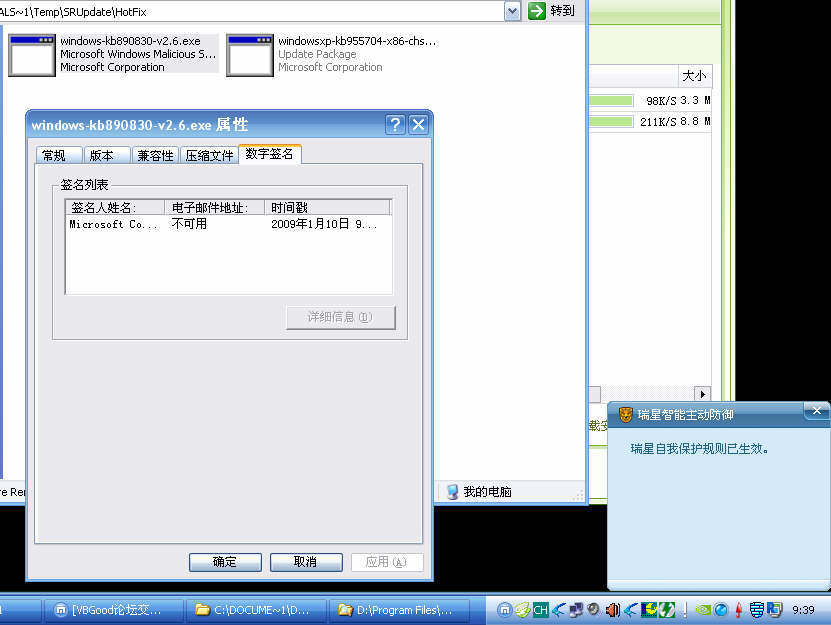Close the windows-kb890830-v2.6.exe Properties dialog

tap(418, 125)
